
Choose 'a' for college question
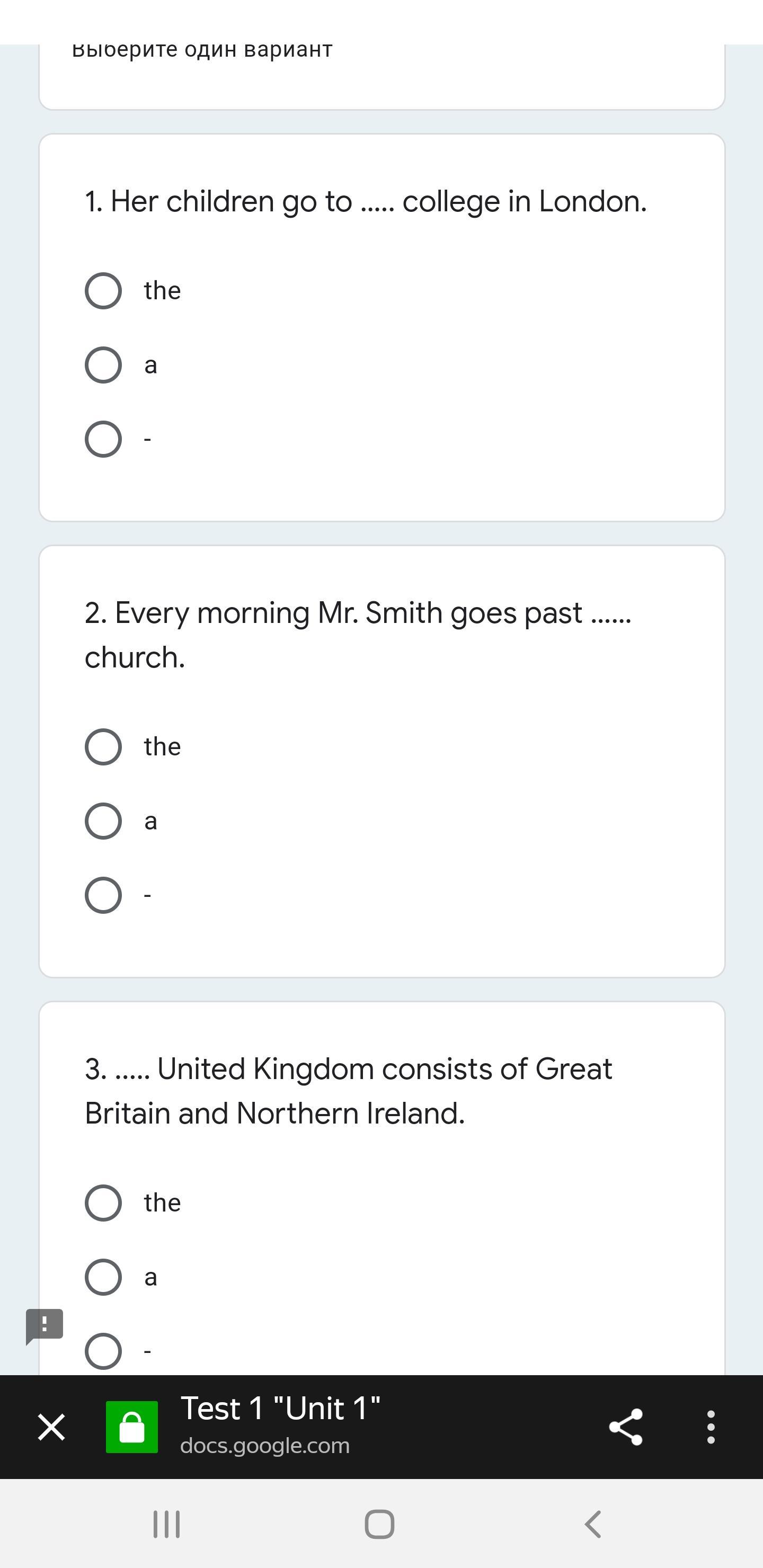coord(103,364)
